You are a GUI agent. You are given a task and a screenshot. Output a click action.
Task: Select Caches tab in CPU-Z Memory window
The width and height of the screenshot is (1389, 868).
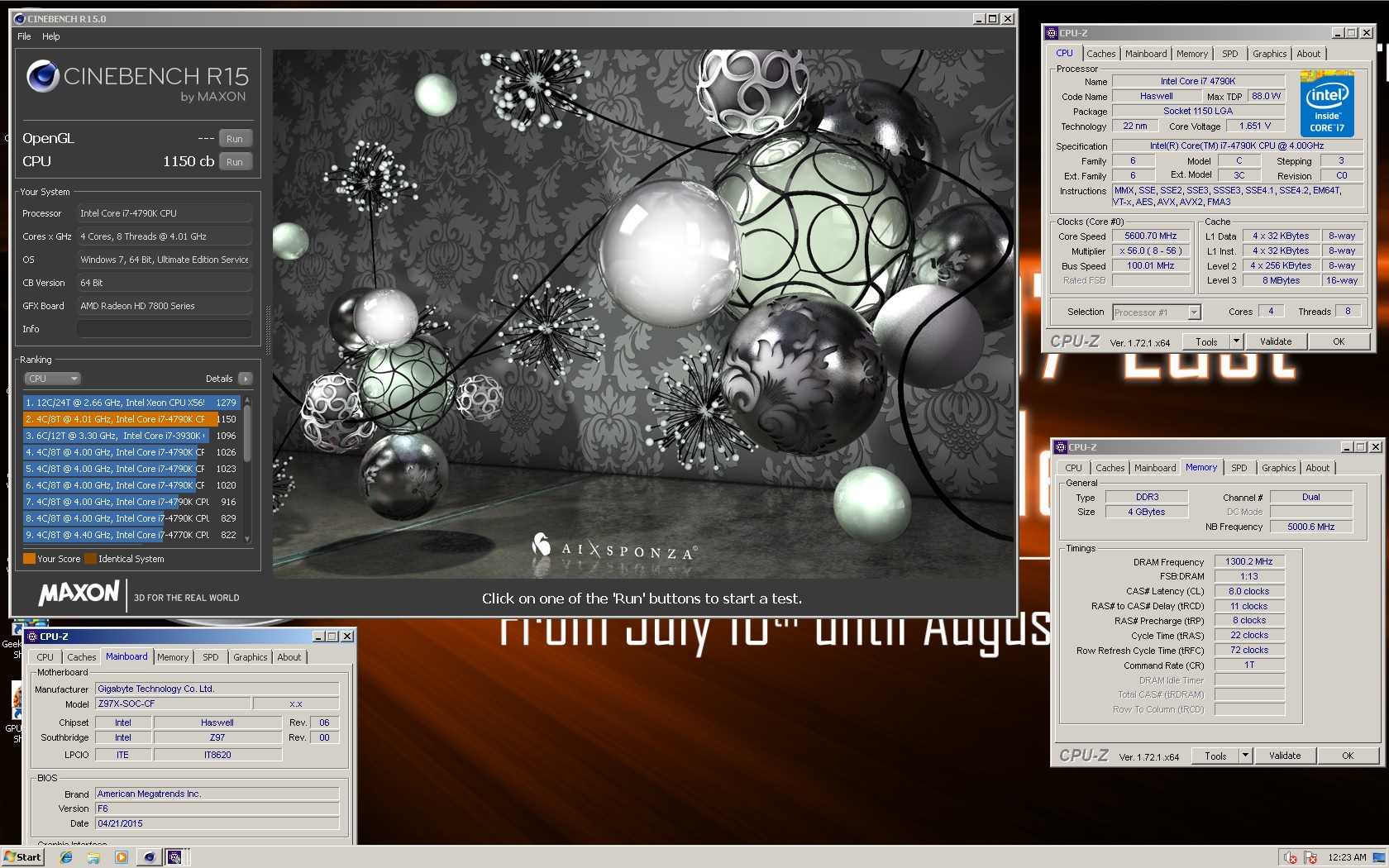pos(1110,468)
